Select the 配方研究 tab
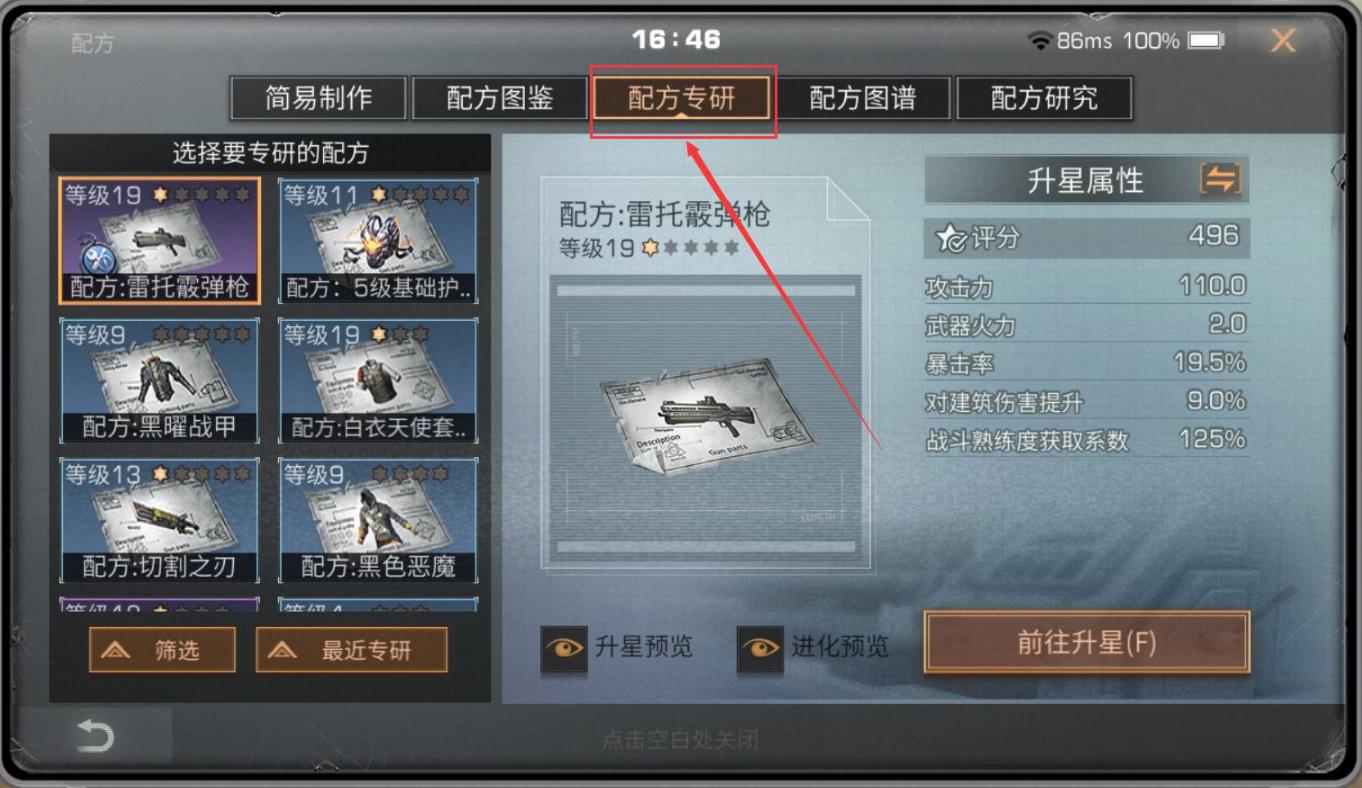The image size is (1362, 788). coord(1044,98)
